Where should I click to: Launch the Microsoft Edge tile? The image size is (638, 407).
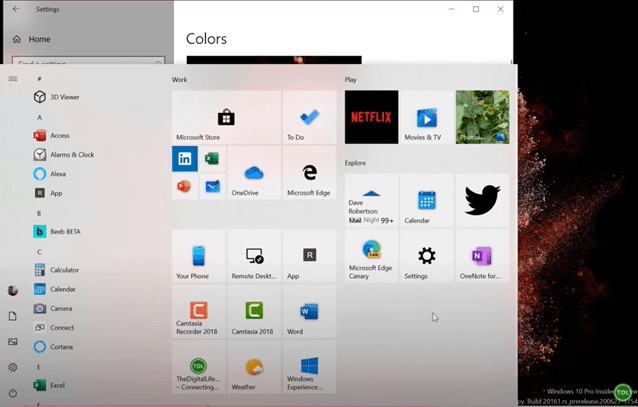309,173
